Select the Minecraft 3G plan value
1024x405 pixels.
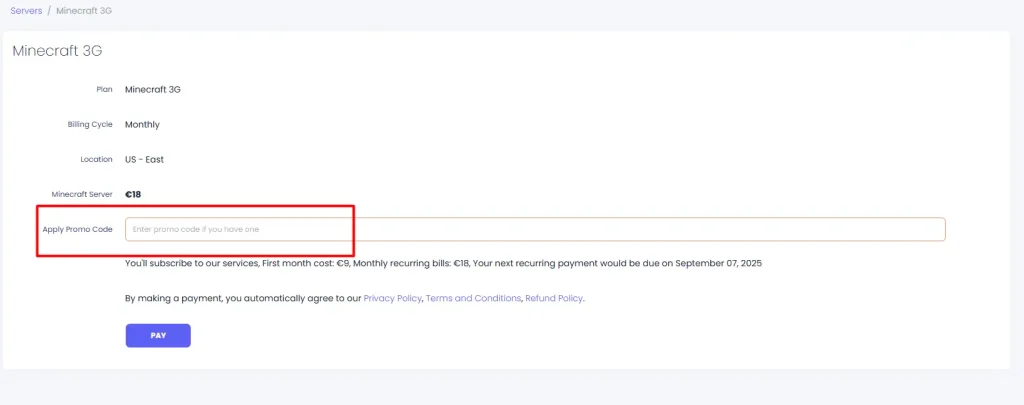153,89
